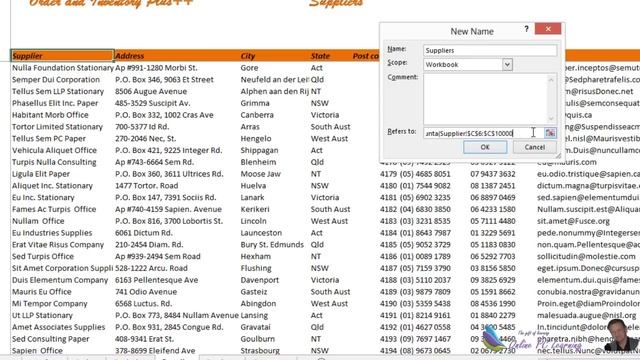Select State cell in Arras row
This screenshot has width=640, height=360.
pos(330,127)
